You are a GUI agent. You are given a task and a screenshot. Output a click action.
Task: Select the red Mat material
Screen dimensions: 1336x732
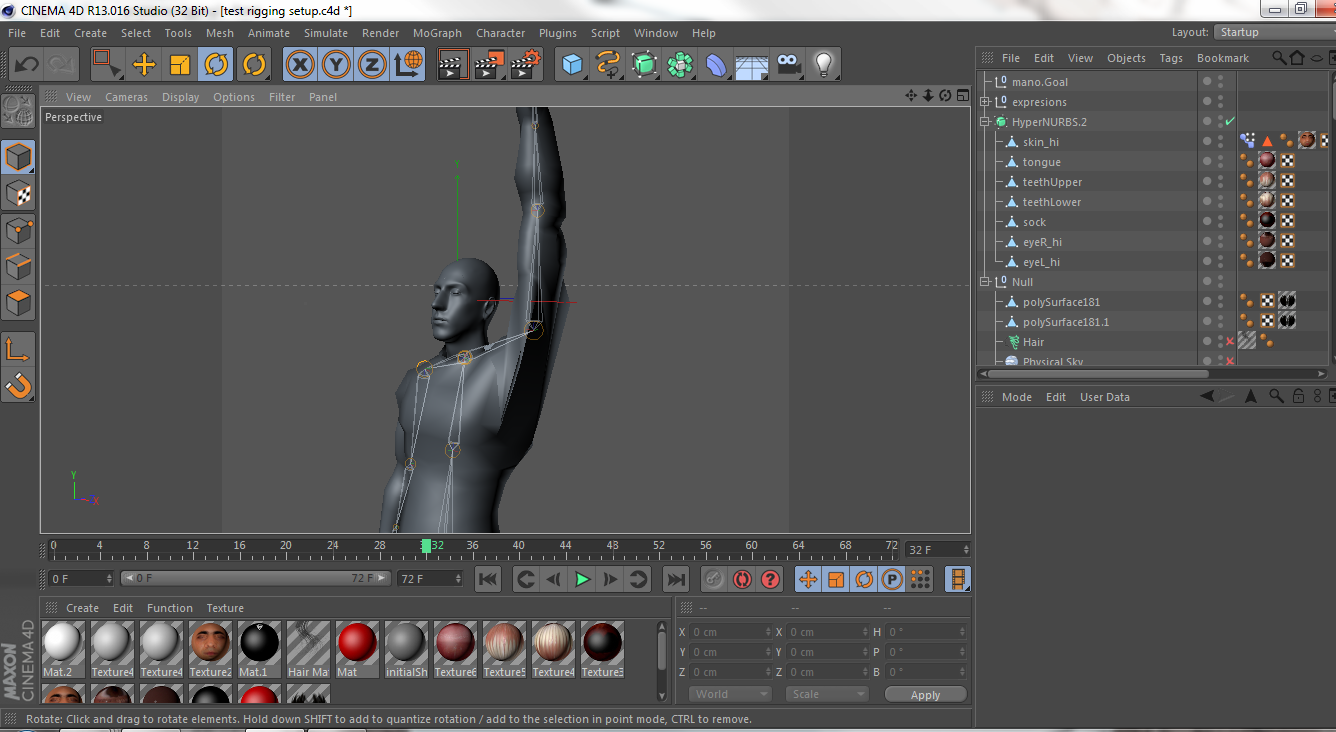pos(355,648)
